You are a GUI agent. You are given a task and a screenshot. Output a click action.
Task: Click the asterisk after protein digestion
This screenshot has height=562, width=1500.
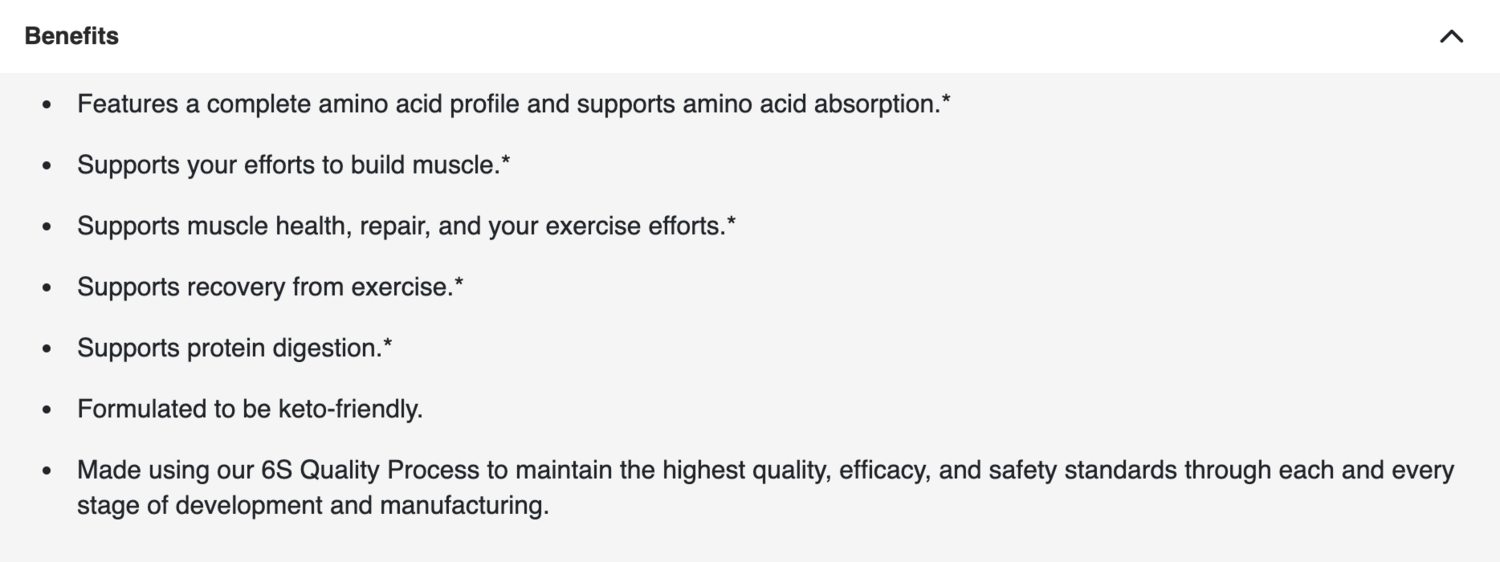[x=388, y=345]
